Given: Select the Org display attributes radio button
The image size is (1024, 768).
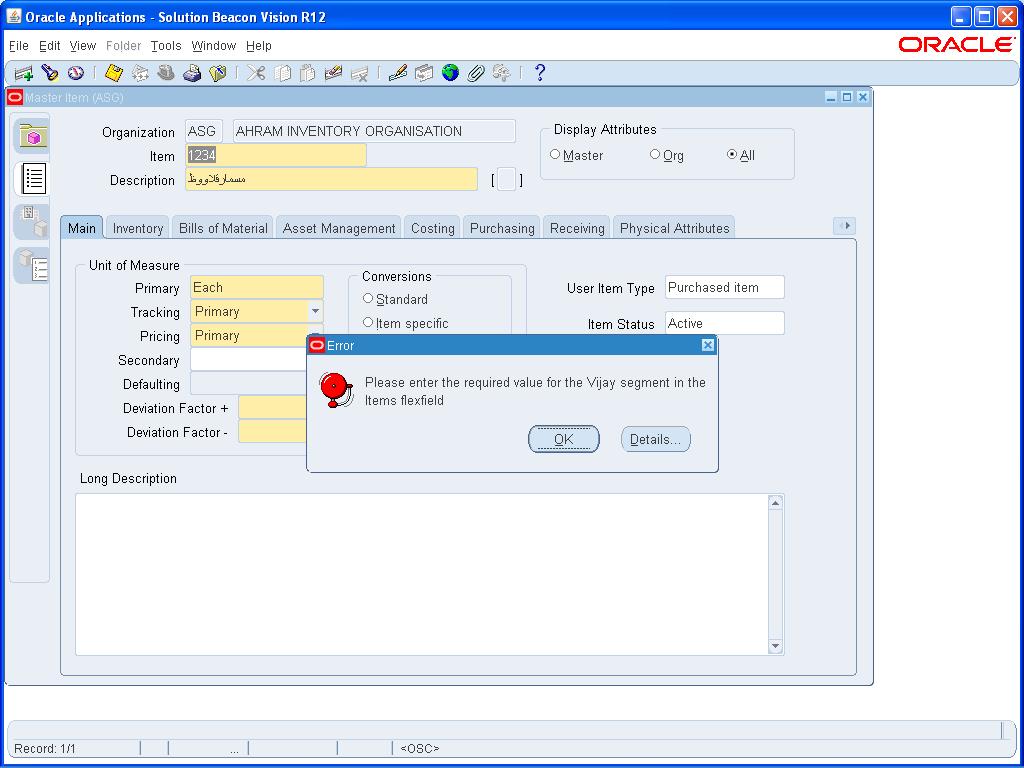Looking at the screenshot, I should click(655, 155).
